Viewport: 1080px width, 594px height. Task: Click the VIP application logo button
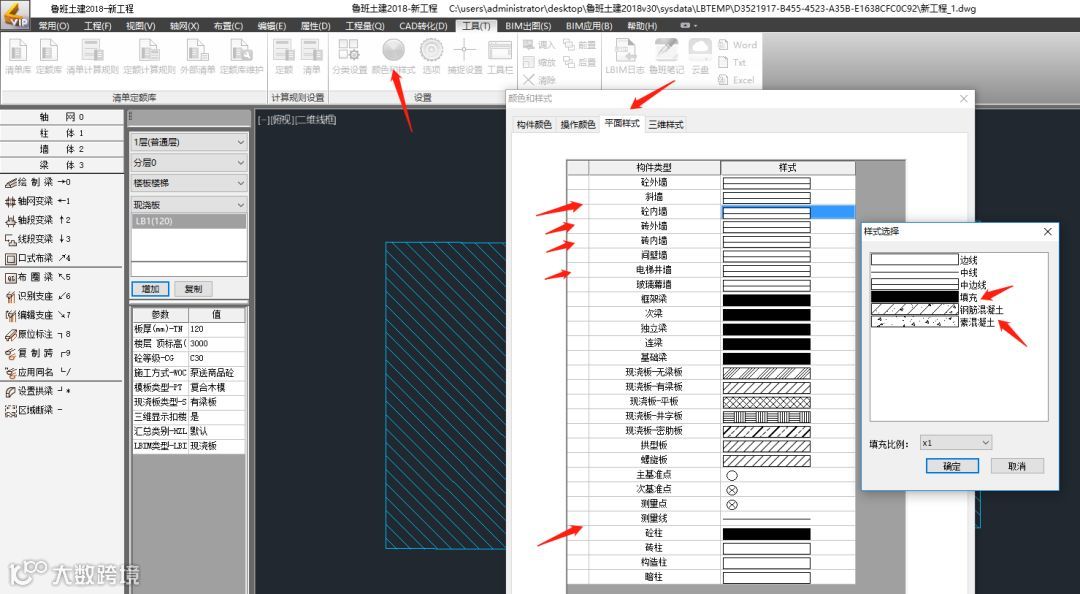pos(15,15)
